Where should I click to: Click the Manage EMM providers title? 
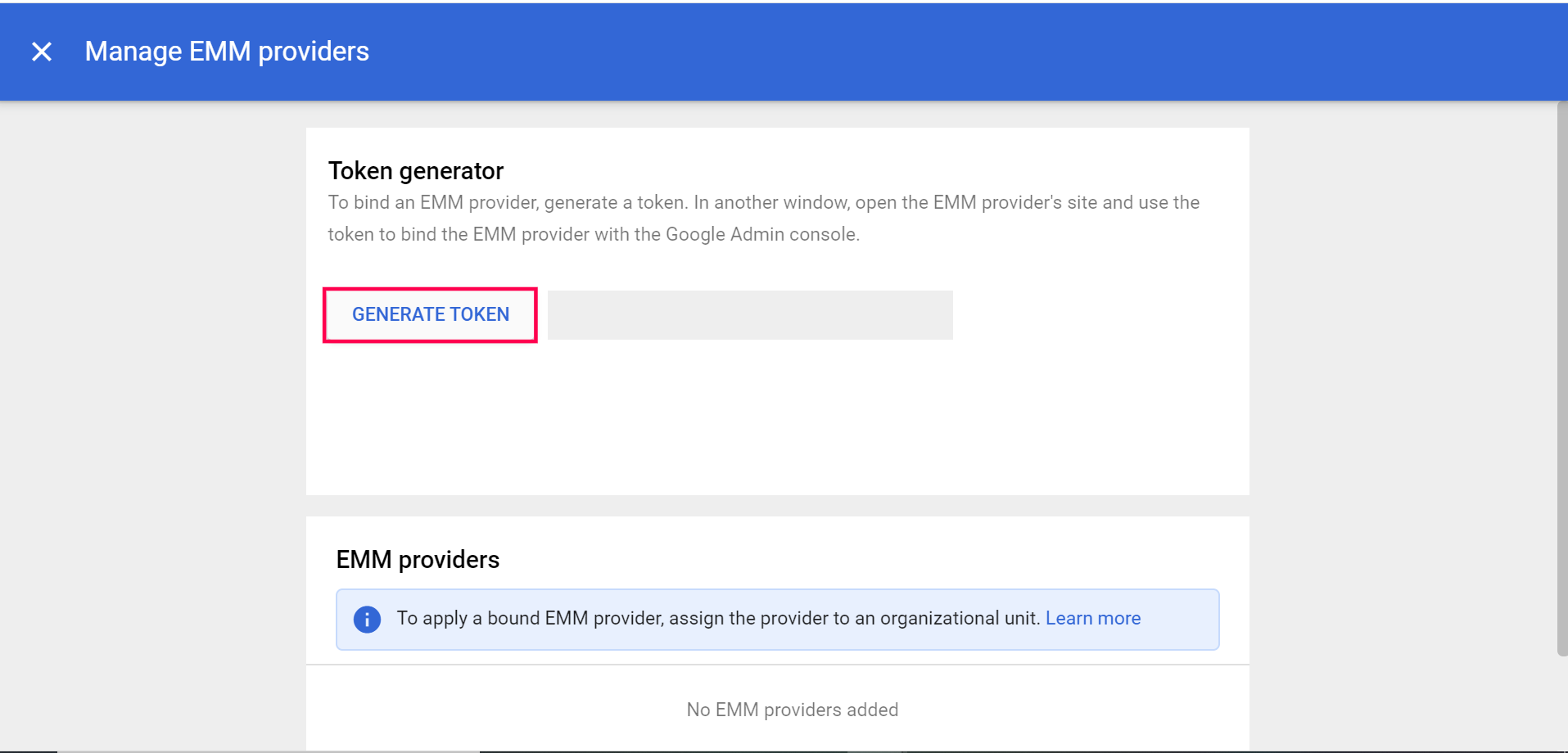pos(227,52)
